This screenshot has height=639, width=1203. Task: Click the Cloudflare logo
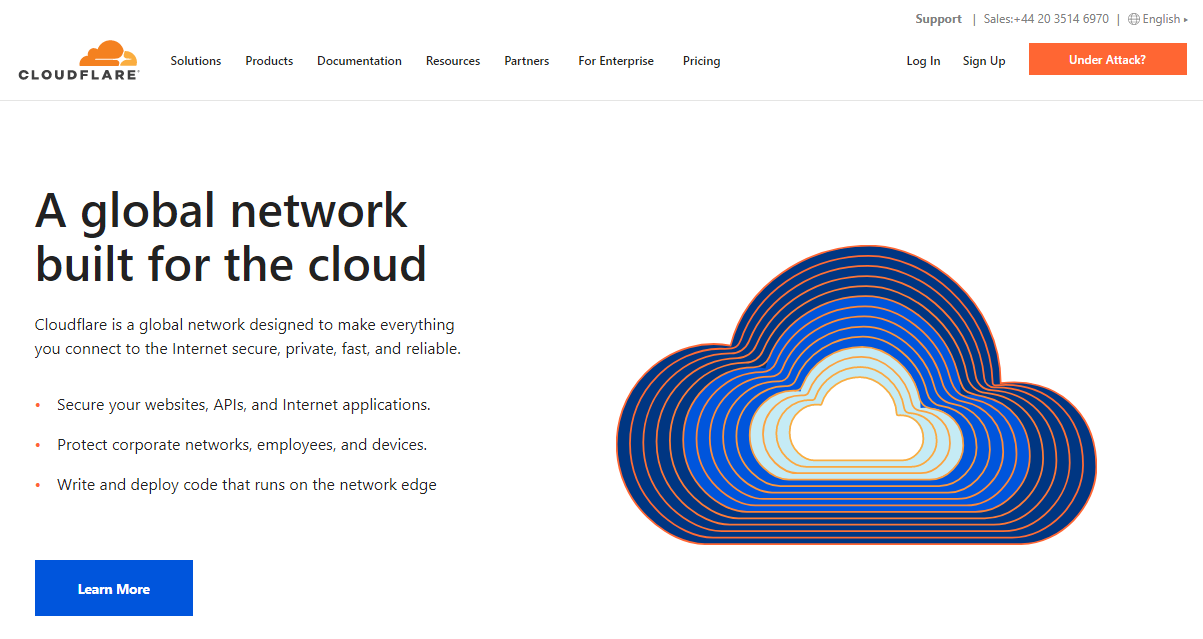coord(79,60)
